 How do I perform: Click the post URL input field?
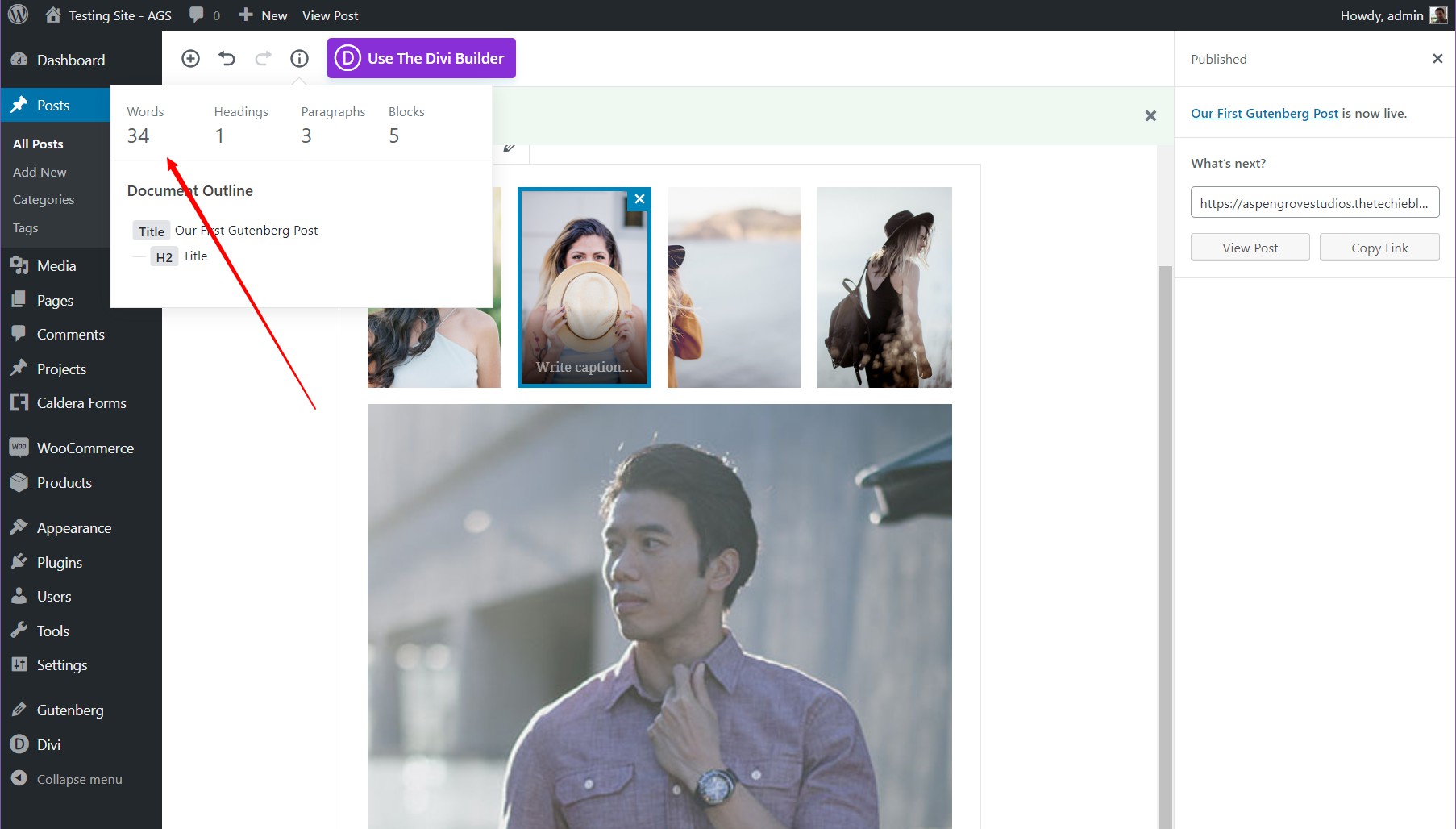[1314, 203]
